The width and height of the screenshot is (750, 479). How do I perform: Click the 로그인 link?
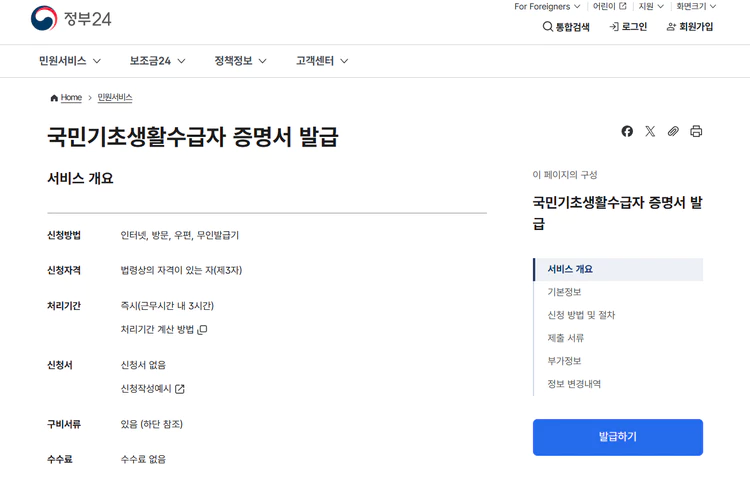[628, 27]
